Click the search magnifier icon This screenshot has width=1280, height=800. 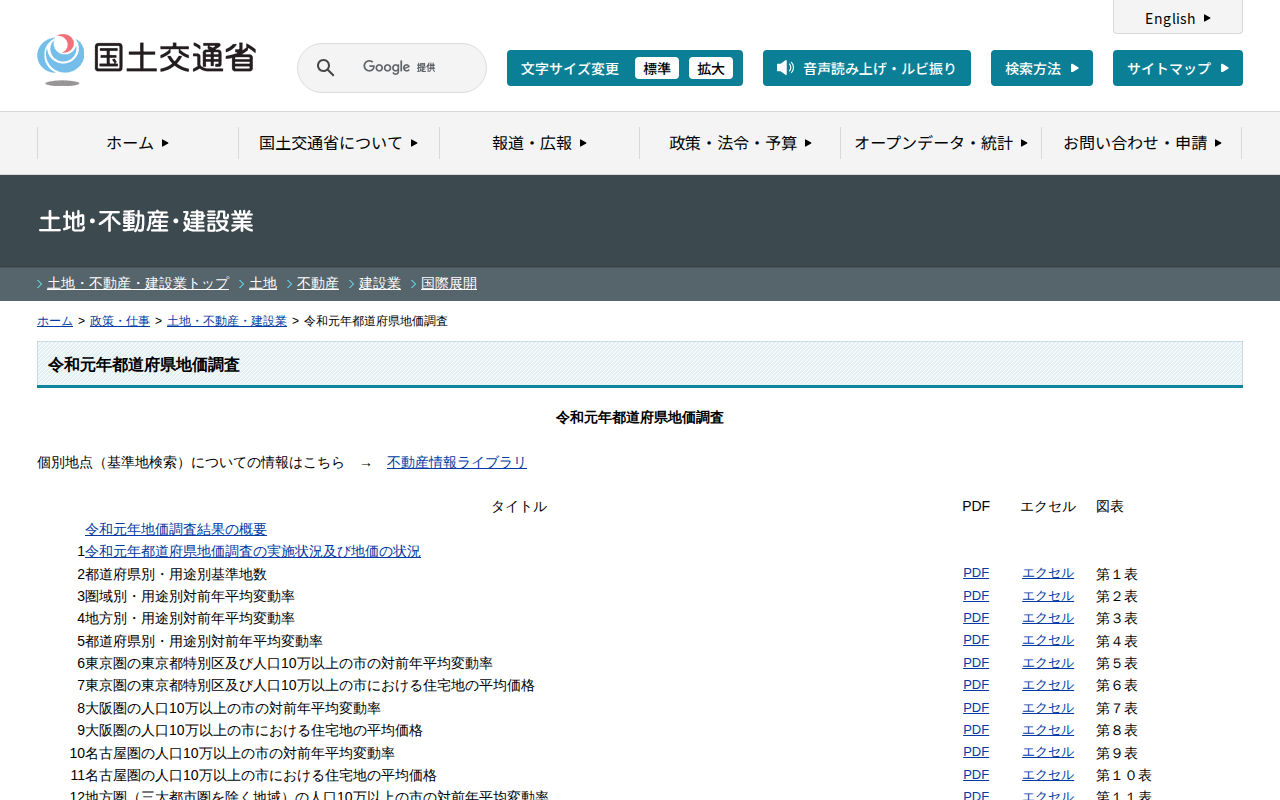[326, 68]
